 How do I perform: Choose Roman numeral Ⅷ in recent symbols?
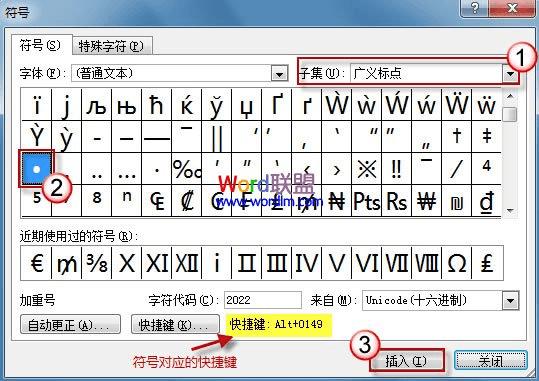(x=426, y=263)
